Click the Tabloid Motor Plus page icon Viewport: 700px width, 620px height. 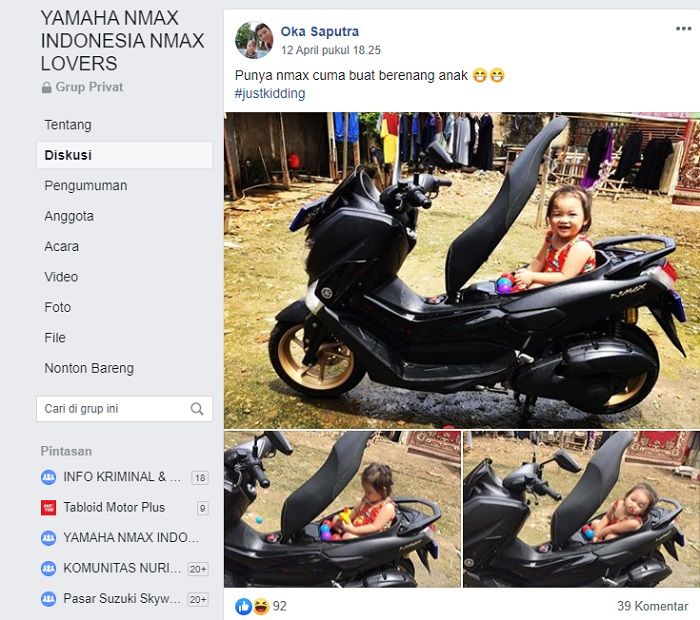(x=48, y=507)
